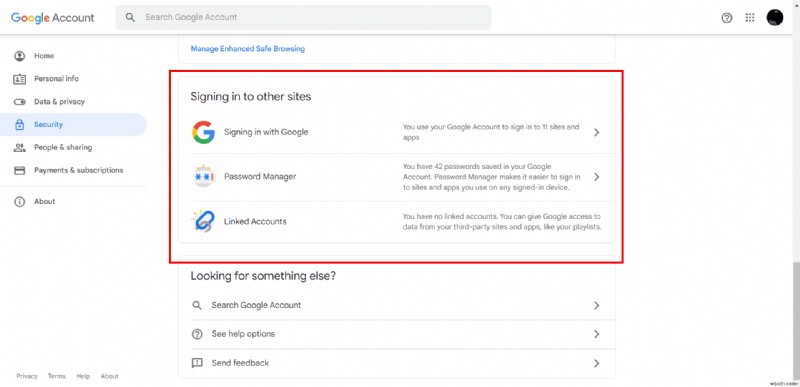Click 'sign in to 11 sites and apps' text
The width and height of the screenshot is (800, 387).
[x=491, y=132]
